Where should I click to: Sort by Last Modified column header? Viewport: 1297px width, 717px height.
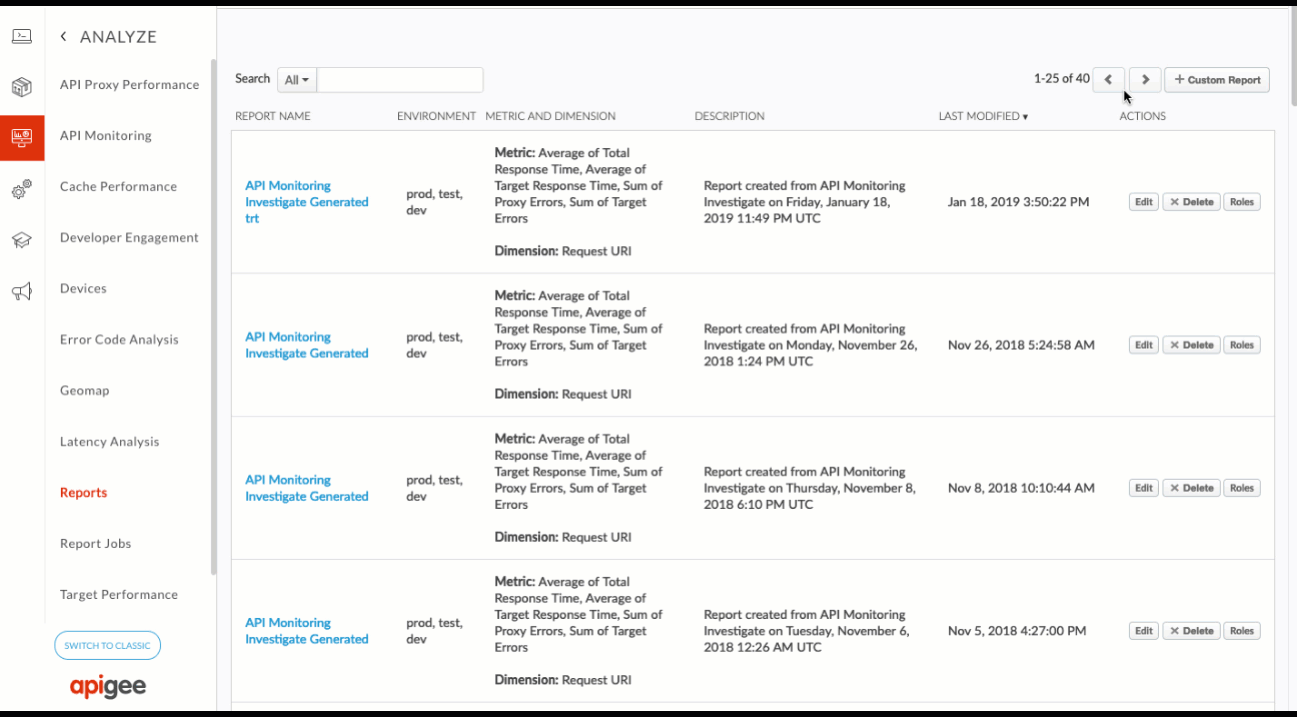pyautogui.click(x=983, y=116)
